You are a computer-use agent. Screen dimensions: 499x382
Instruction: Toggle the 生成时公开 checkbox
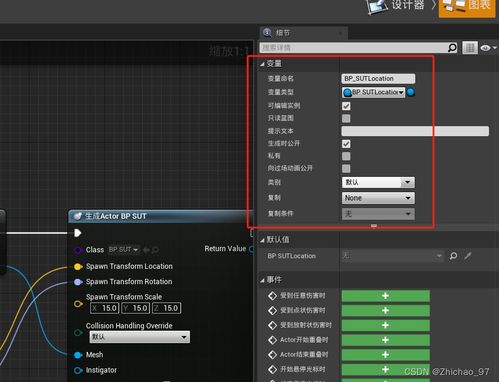[x=346, y=144]
